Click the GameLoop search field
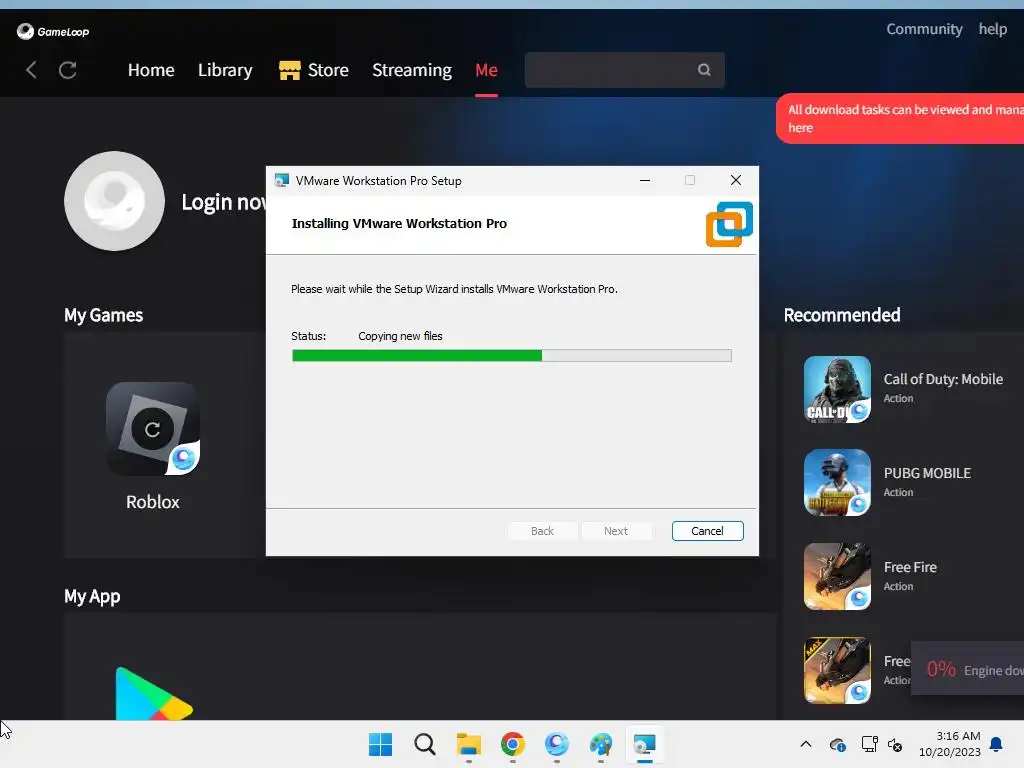The height and width of the screenshot is (768, 1024). [624, 70]
